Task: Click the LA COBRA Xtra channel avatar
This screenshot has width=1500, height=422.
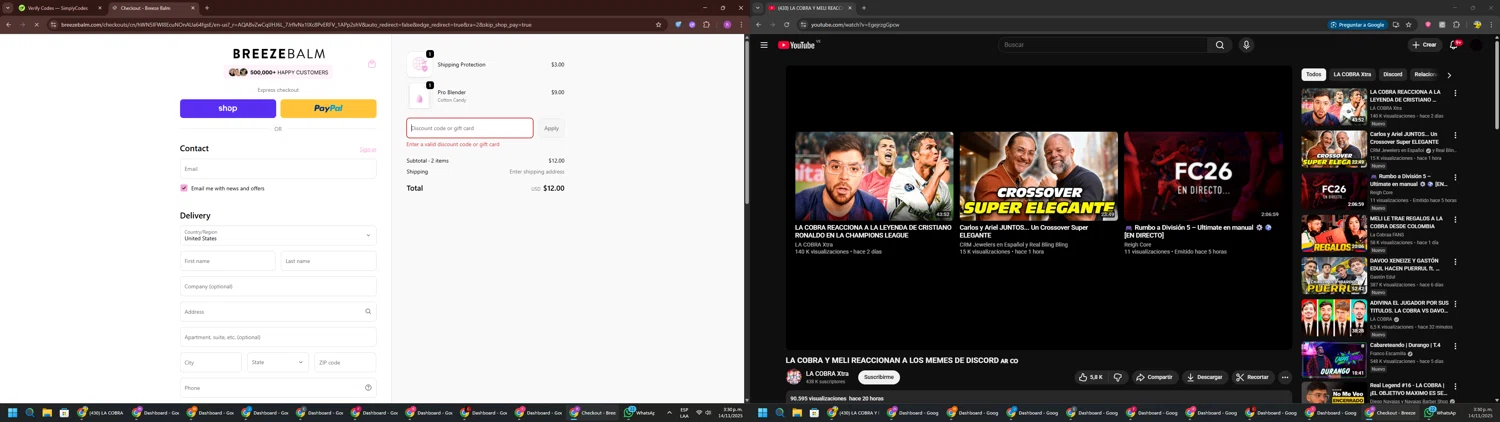Action: 794,377
